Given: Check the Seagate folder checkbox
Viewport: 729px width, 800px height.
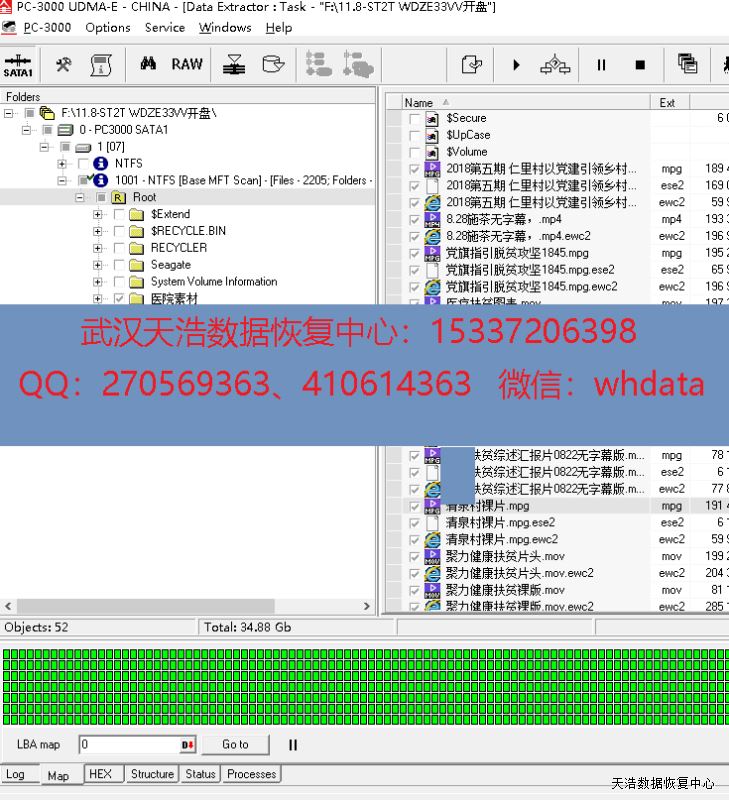Looking at the screenshot, I should tap(120, 265).
